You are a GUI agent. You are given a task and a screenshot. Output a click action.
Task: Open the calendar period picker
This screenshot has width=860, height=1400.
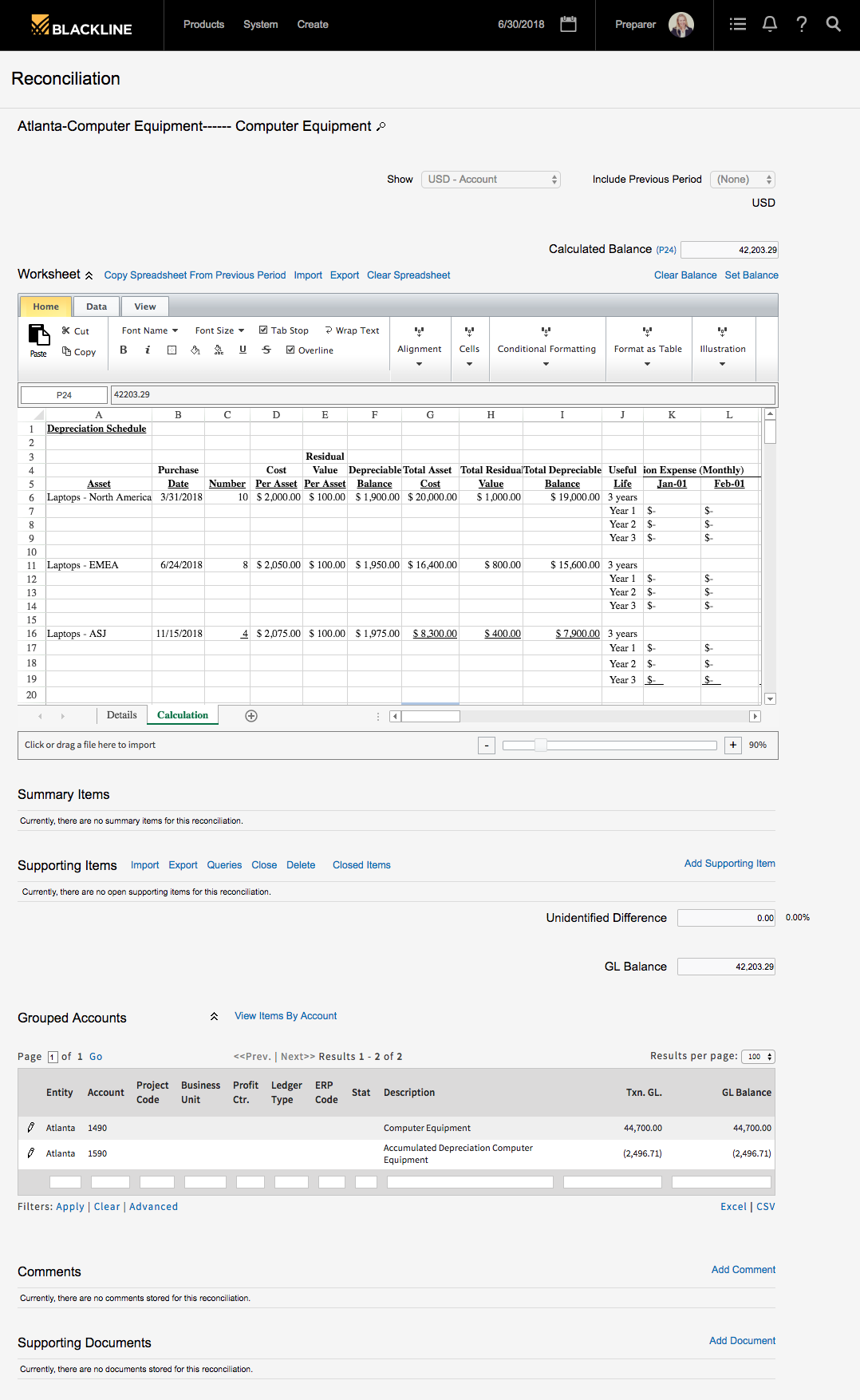coord(568,24)
